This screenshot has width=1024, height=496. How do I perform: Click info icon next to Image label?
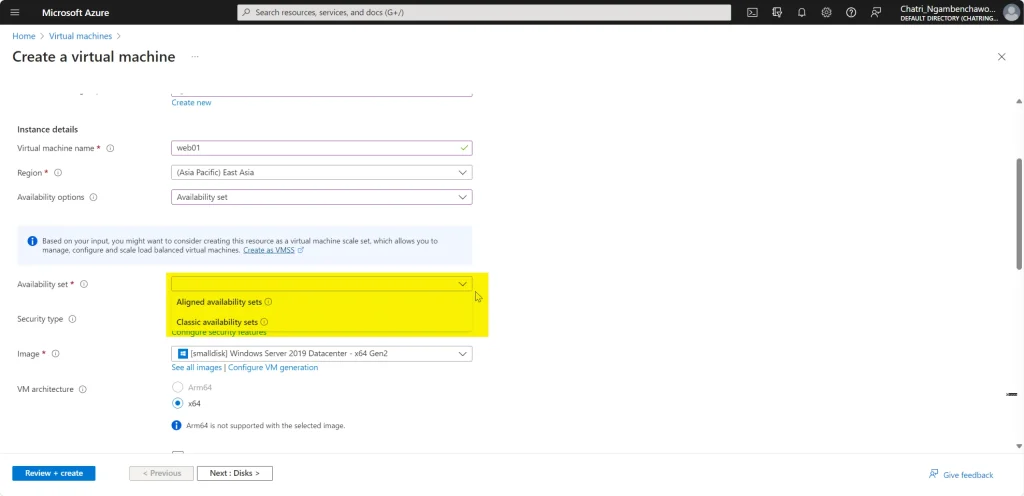click(56, 354)
